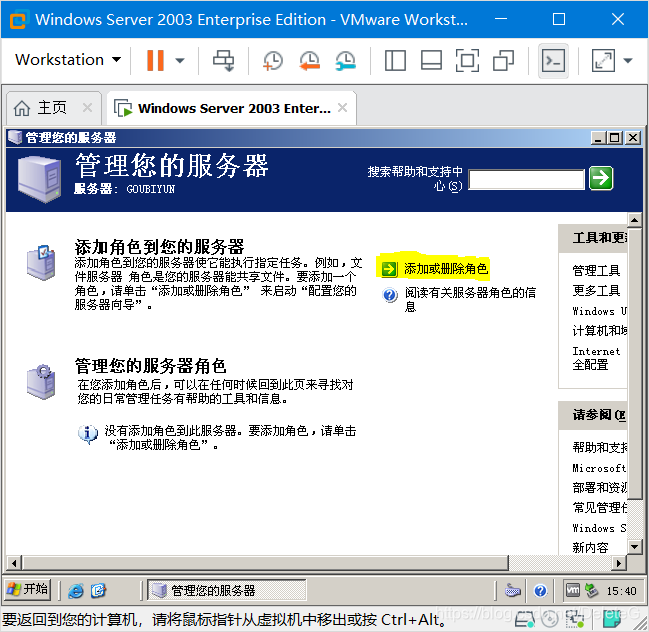The height and width of the screenshot is (632, 649).
Task: Click the large server icon in header
Action: (39, 179)
